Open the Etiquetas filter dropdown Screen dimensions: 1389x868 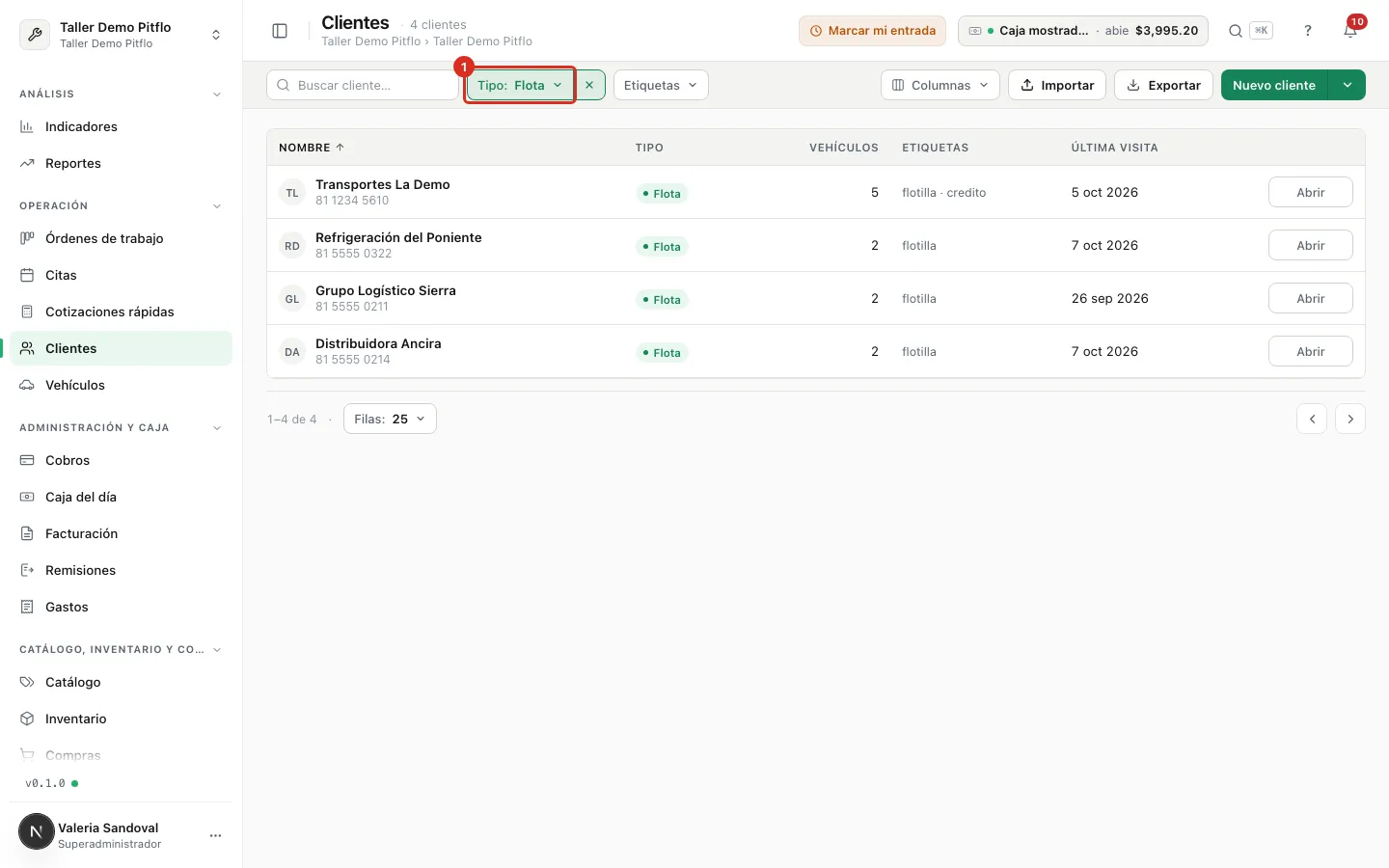pyautogui.click(x=661, y=85)
